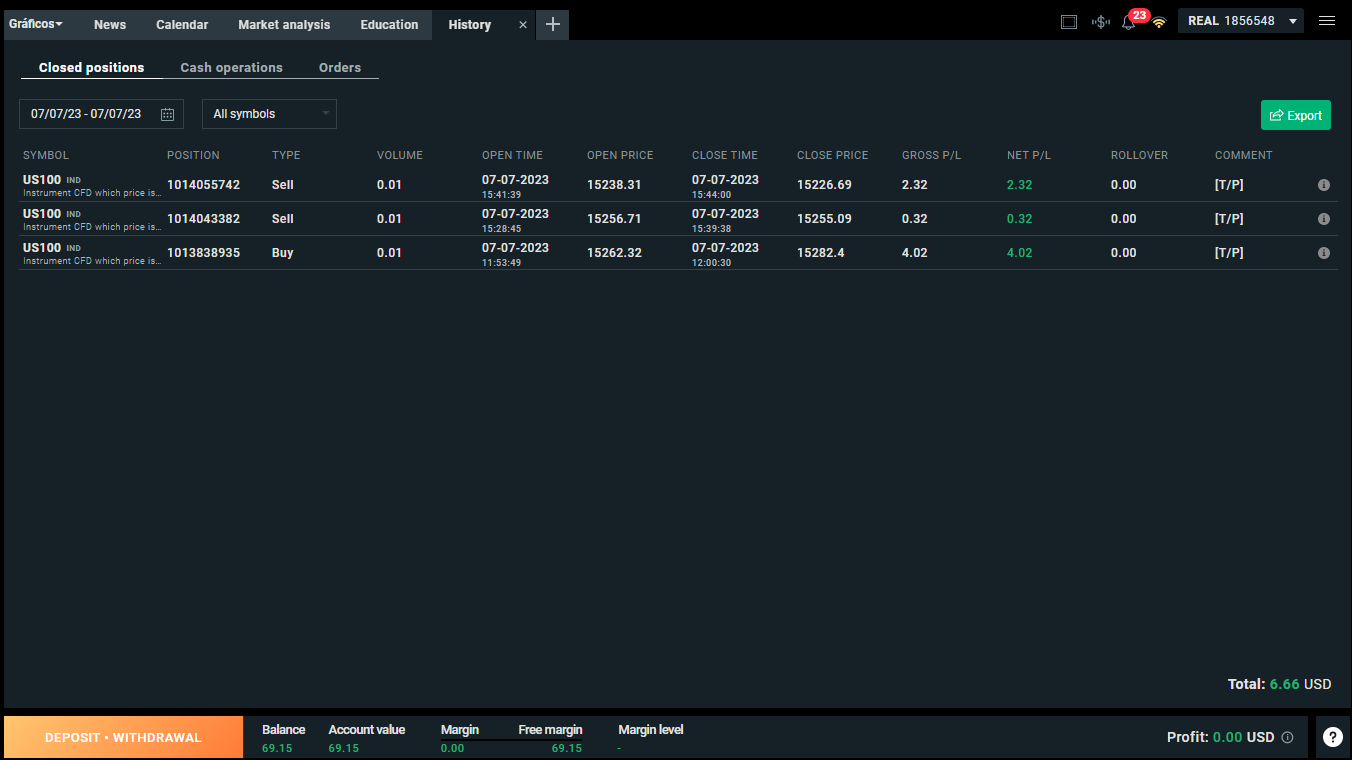The height and width of the screenshot is (760, 1352).
Task: Click net P/L value 0.32 in green
Action: [1020, 219]
